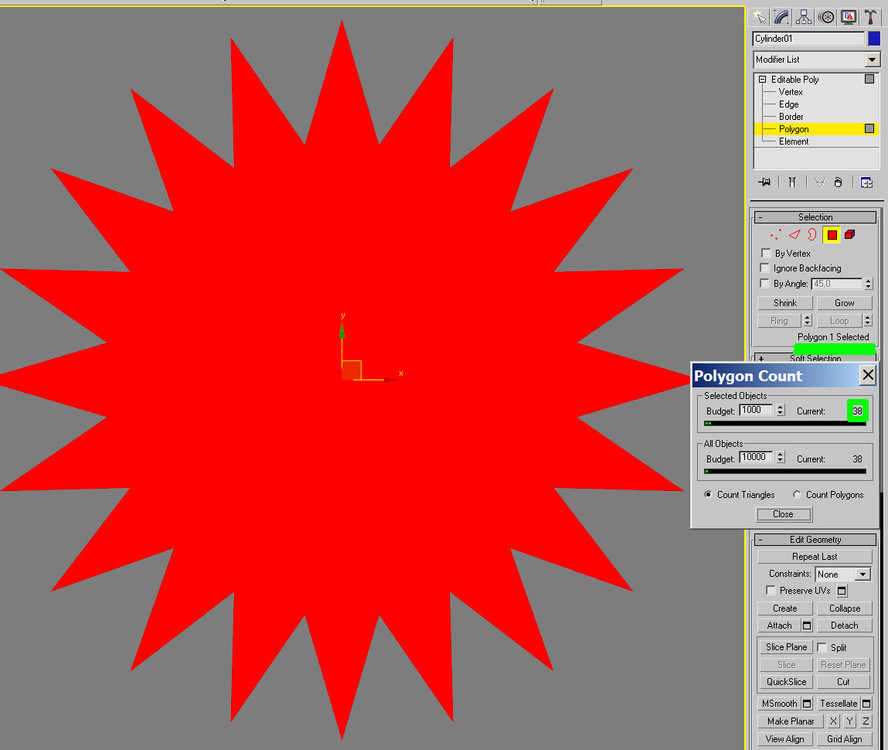Choose Element selection cube icon
Screen dimensions: 888x750
[x=849, y=234]
